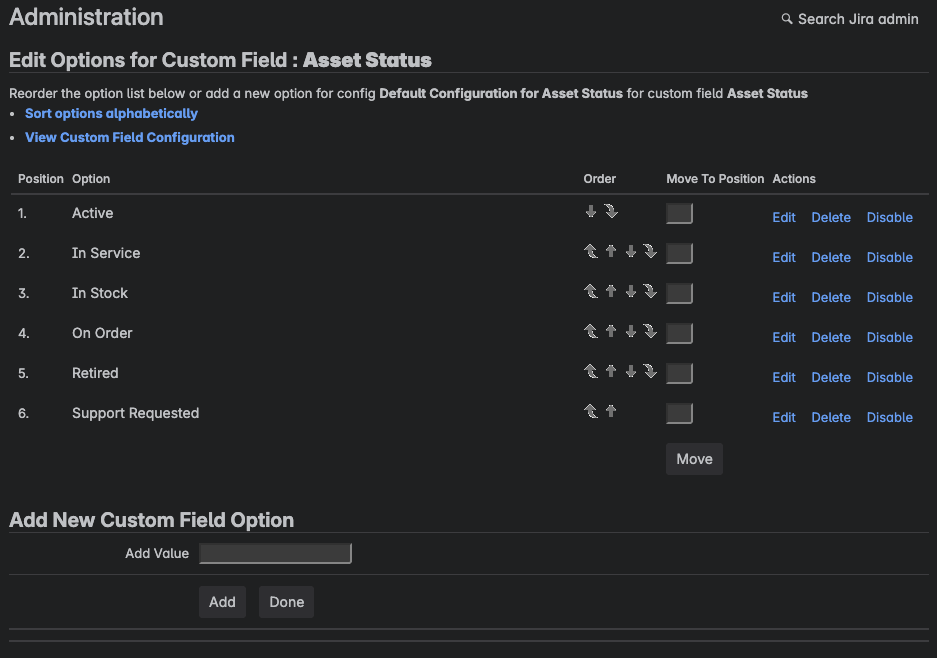Open Sort options alphabetically link

(111, 113)
